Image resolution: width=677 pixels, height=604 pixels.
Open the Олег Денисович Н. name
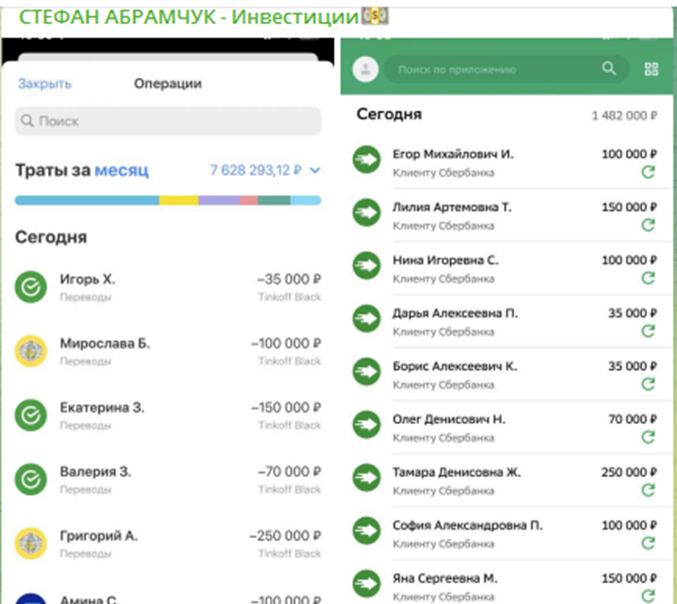pyautogui.click(x=449, y=420)
